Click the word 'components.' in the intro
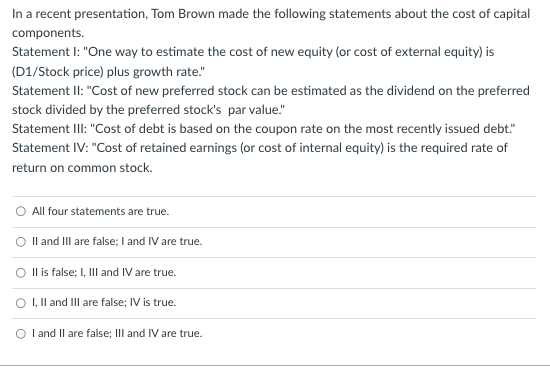550x370 pixels. pyautogui.click(x=48, y=33)
